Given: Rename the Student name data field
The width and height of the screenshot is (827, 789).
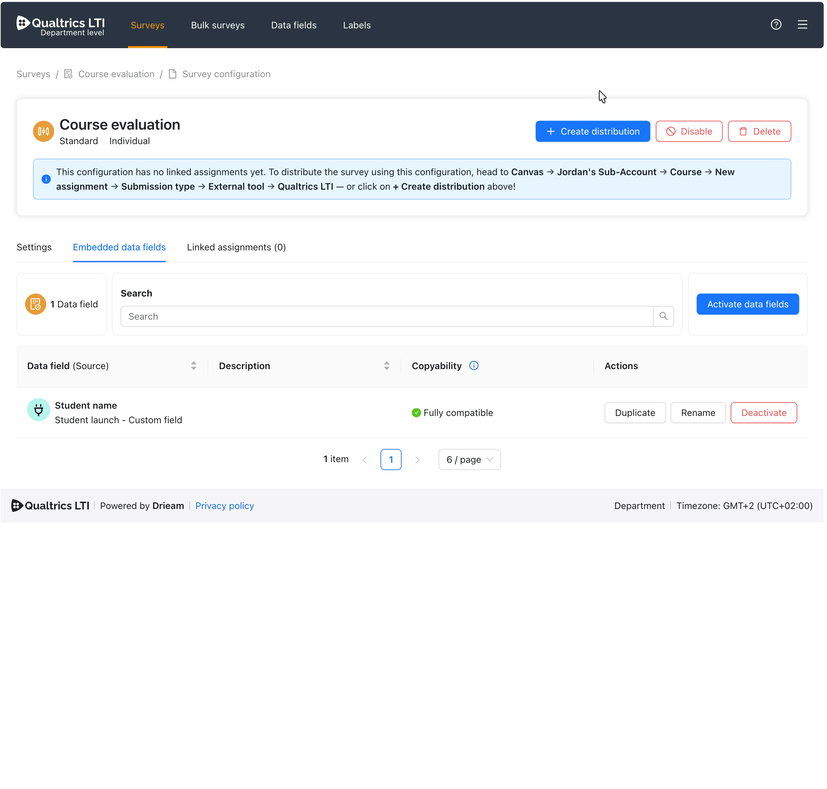Looking at the screenshot, I should [x=698, y=413].
